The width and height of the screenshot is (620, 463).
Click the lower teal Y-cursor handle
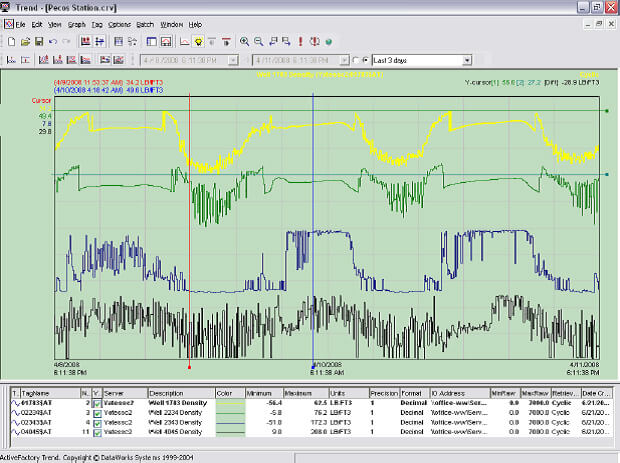607,174
